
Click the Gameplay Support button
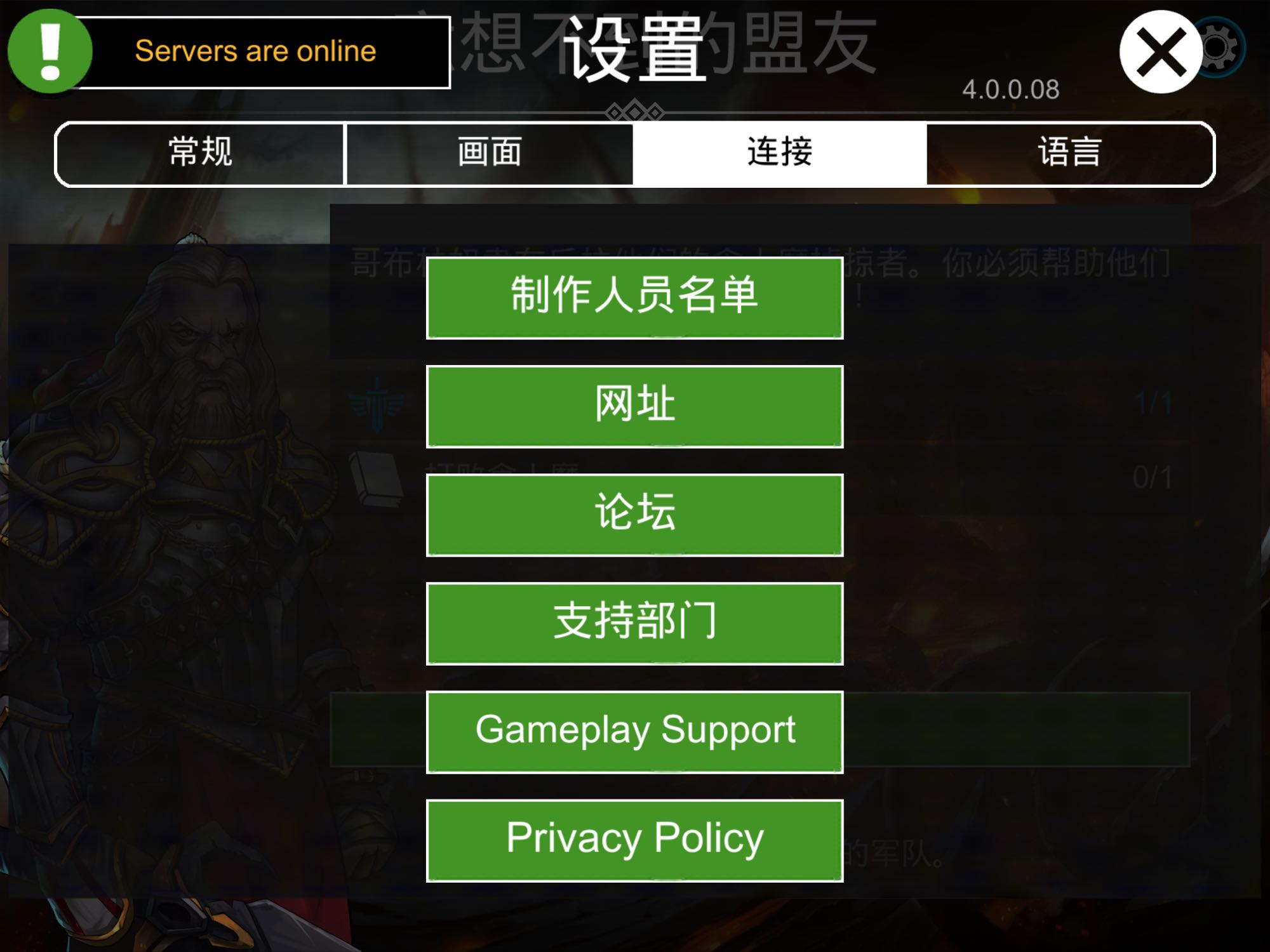pyautogui.click(x=635, y=732)
